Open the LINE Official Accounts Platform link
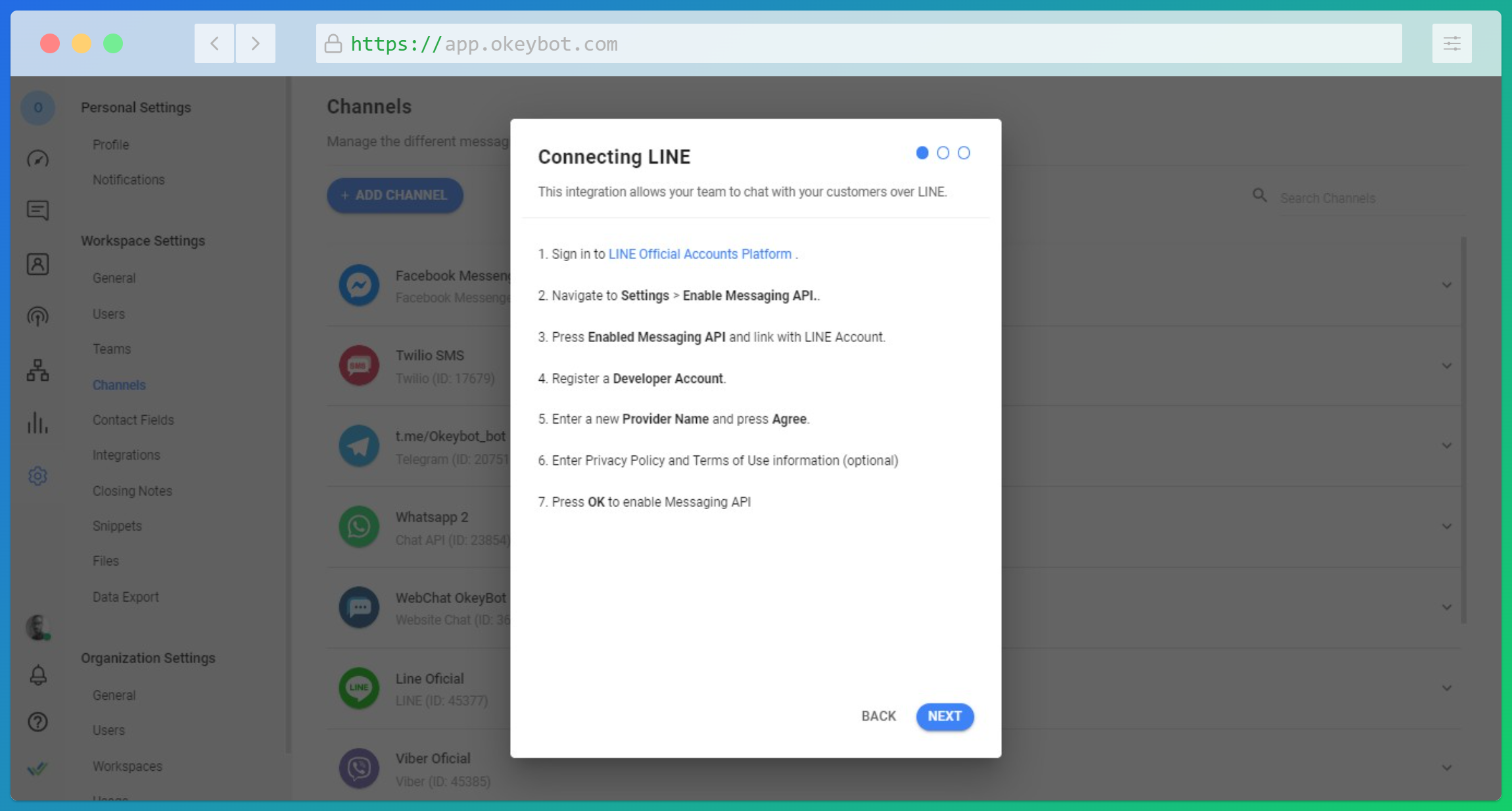1512x811 pixels. tap(699, 254)
